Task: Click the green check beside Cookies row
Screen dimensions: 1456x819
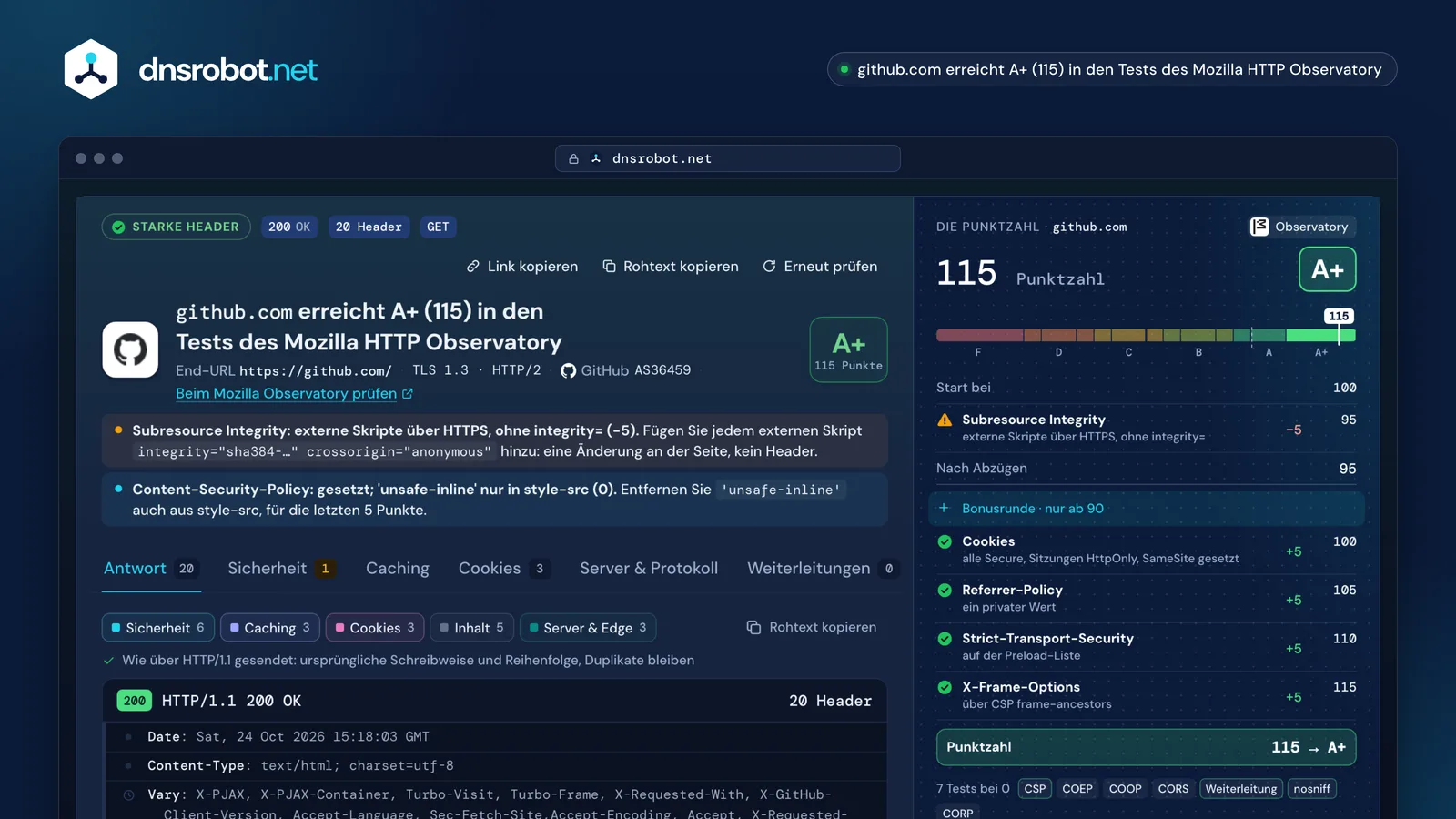Action: [x=945, y=541]
